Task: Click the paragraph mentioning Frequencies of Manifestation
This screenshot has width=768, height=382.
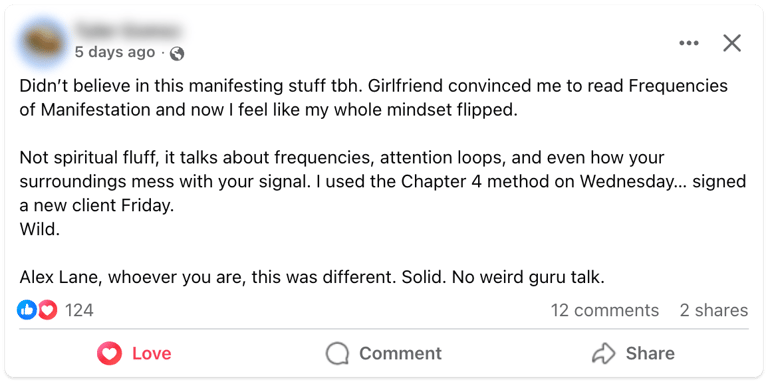Action: coord(374,97)
